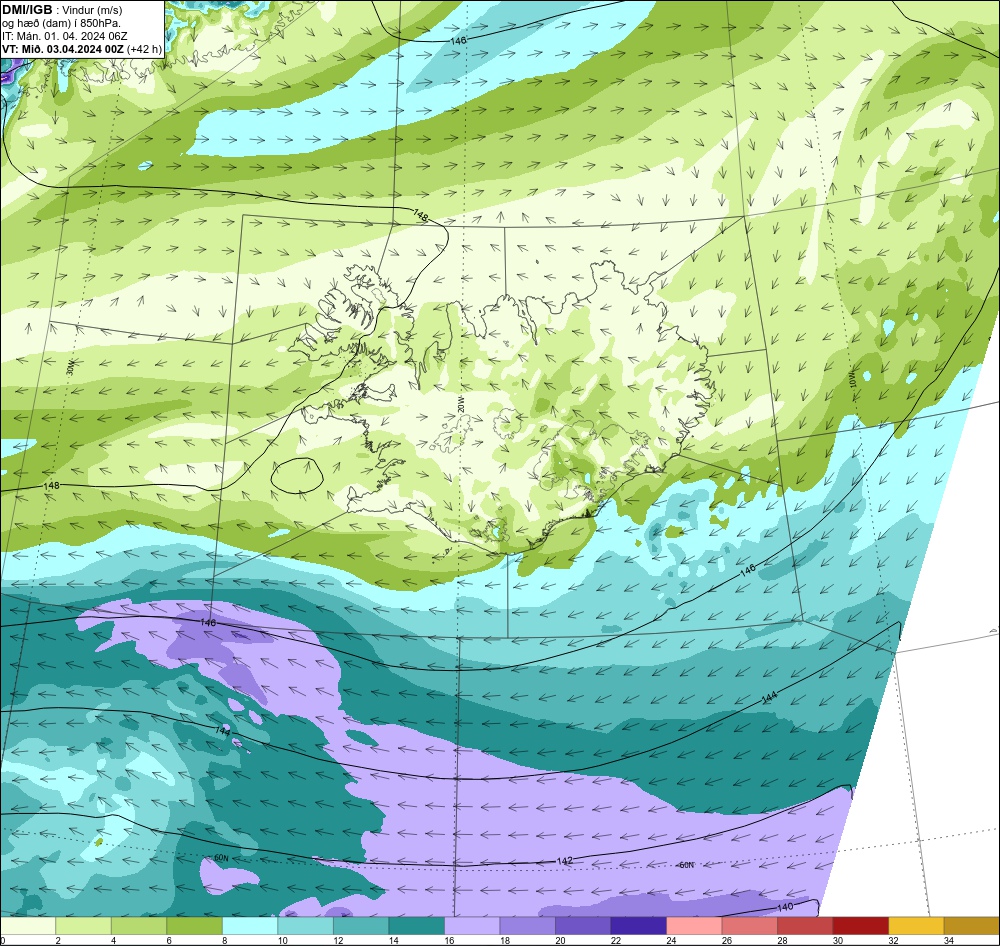Click the 4–6 m/s green legend swatch
This screenshot has width=1000, height=946.
pos(139,926)
